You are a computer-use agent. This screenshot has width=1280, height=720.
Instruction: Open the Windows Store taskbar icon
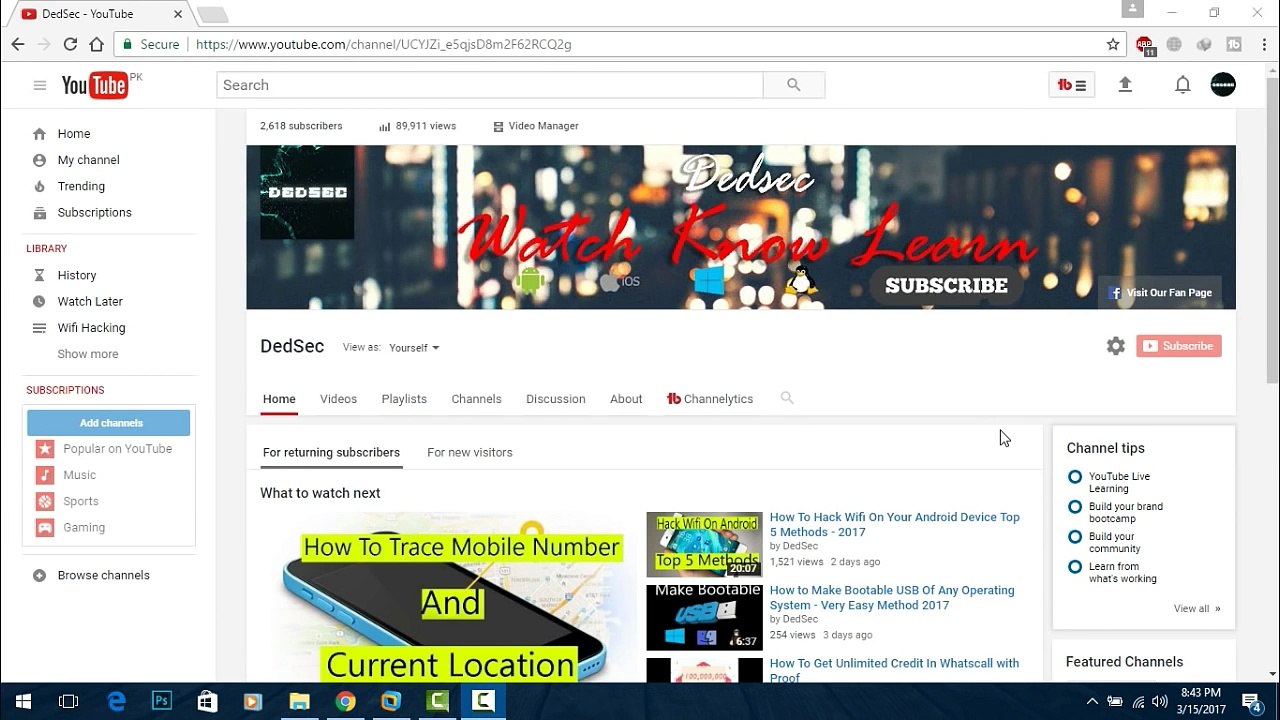[207, 702]
